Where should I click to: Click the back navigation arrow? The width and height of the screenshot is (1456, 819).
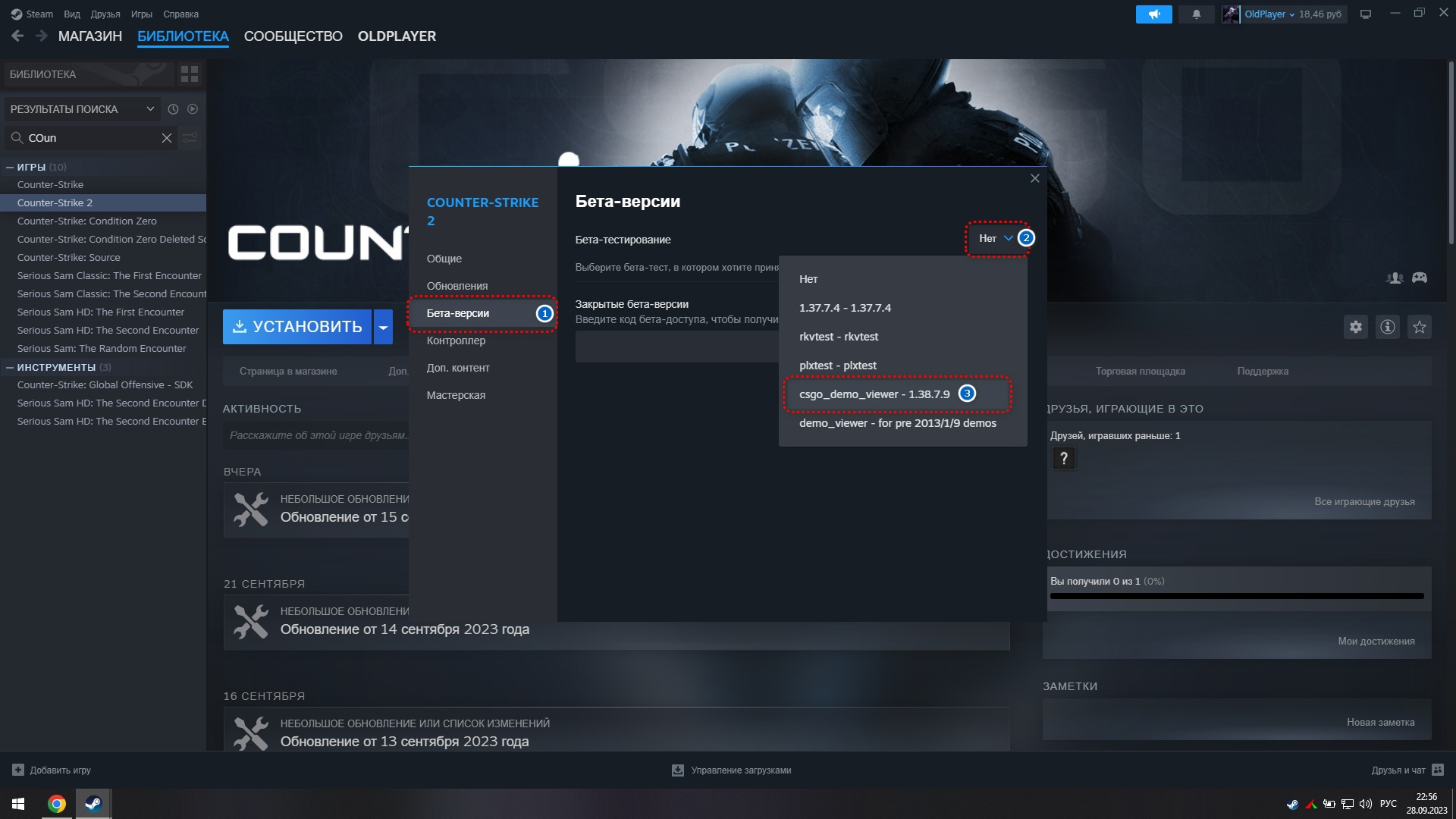click(x=17, y=36)
